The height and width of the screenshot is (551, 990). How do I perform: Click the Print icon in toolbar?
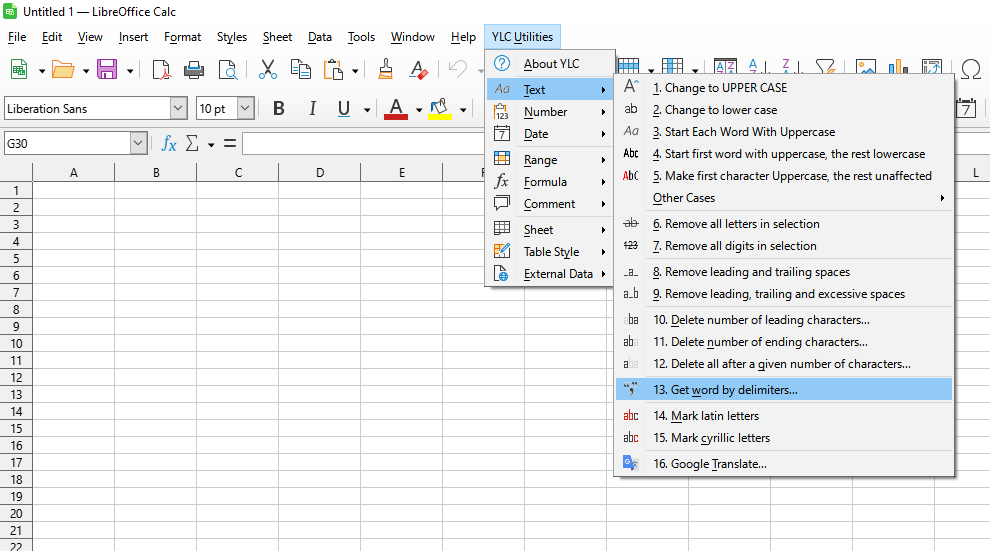194,69
